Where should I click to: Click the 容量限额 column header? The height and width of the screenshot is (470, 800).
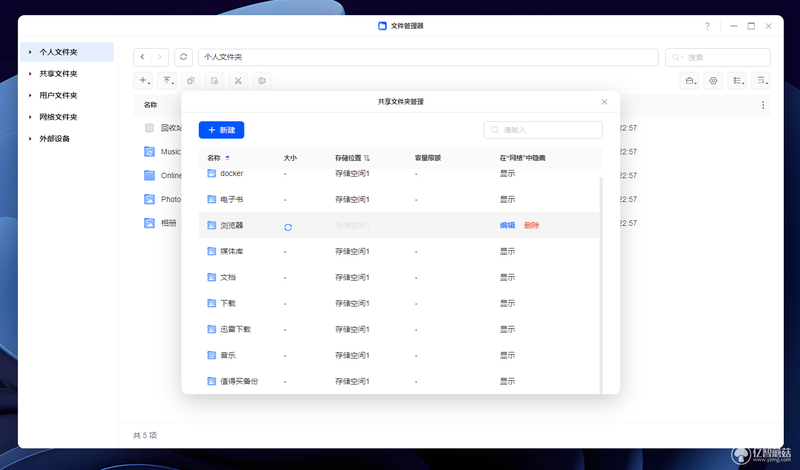pyautogui.click(x=428, y=158)
